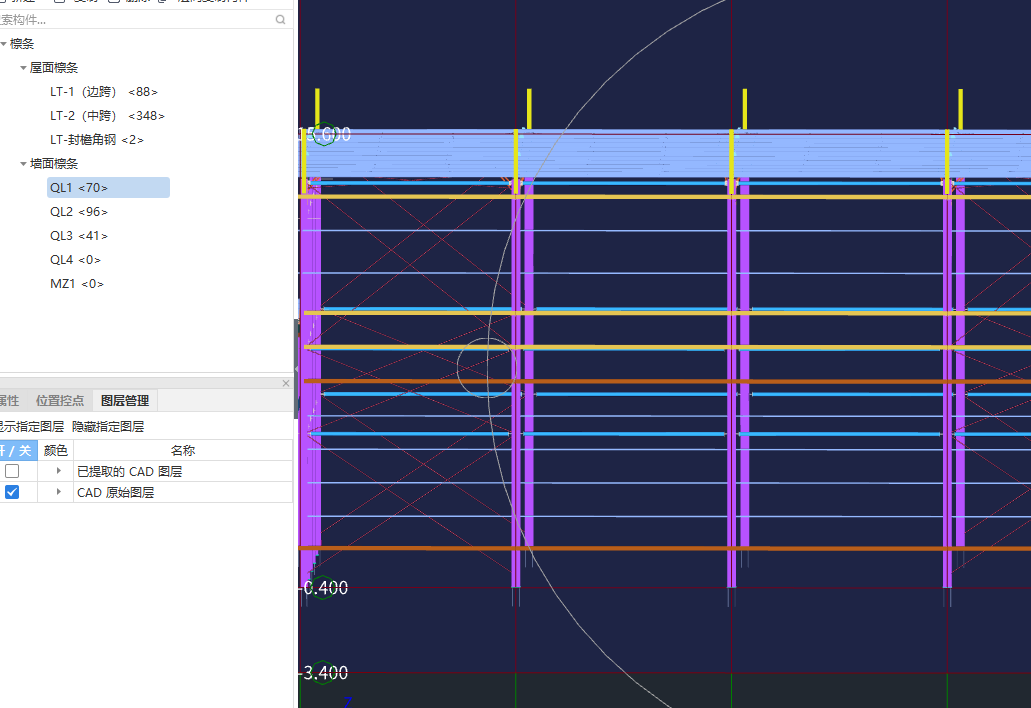Click the 屋面檩条 group label

coord(54,68)
